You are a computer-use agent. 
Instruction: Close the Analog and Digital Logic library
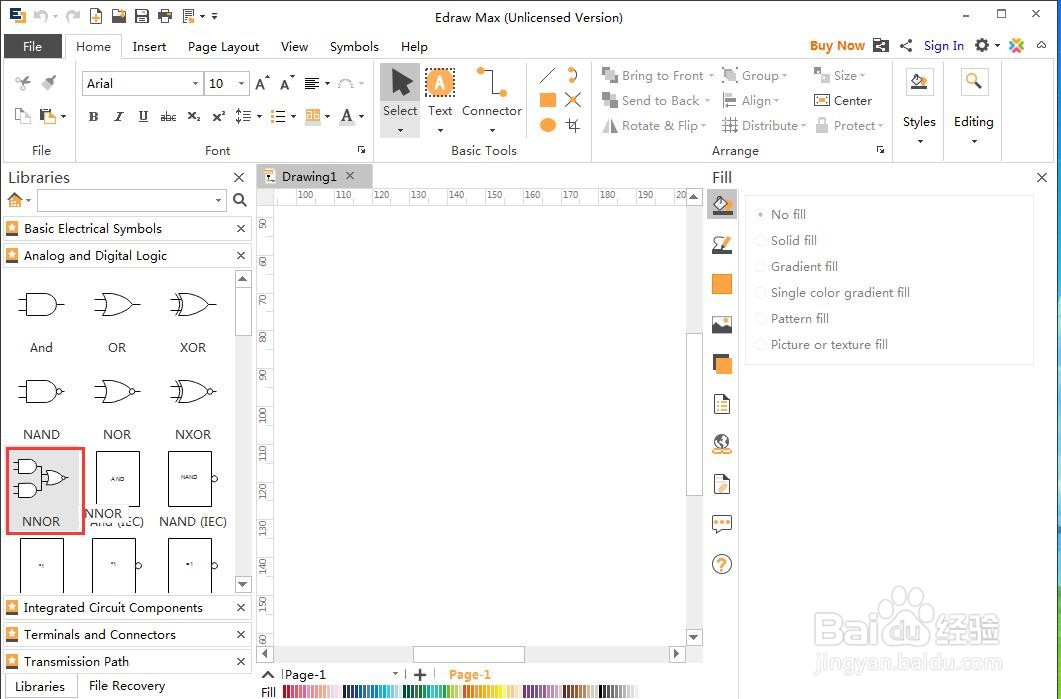[241, 255]
